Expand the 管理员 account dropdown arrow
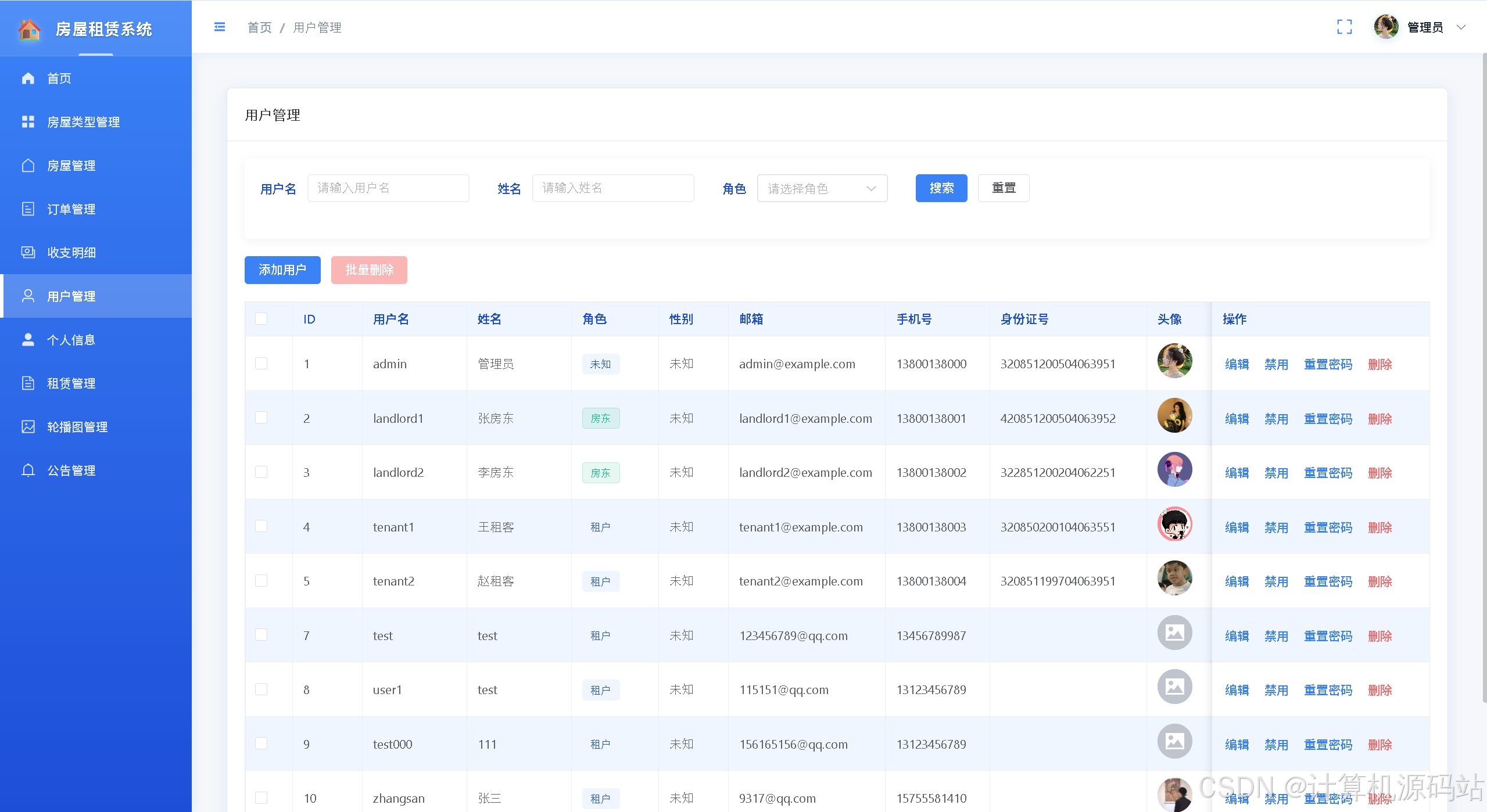Screen dimensions: 1487x812 tap(1461, 27)
